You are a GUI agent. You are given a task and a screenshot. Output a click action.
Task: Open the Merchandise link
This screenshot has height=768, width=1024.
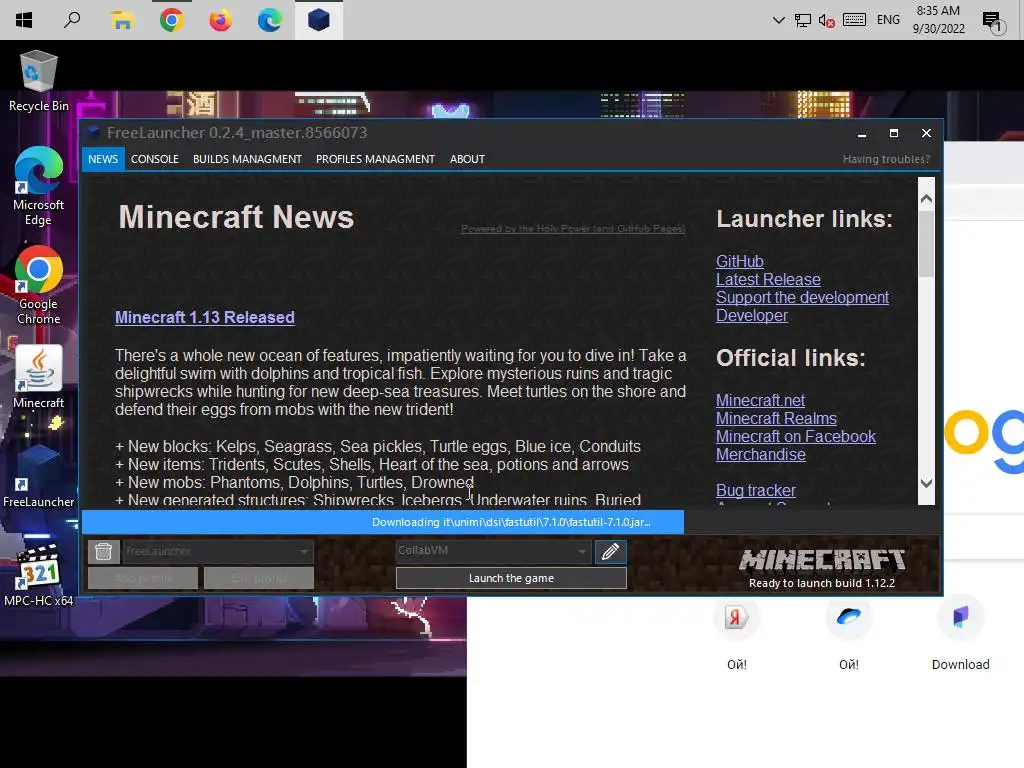(x=760, y=455)
